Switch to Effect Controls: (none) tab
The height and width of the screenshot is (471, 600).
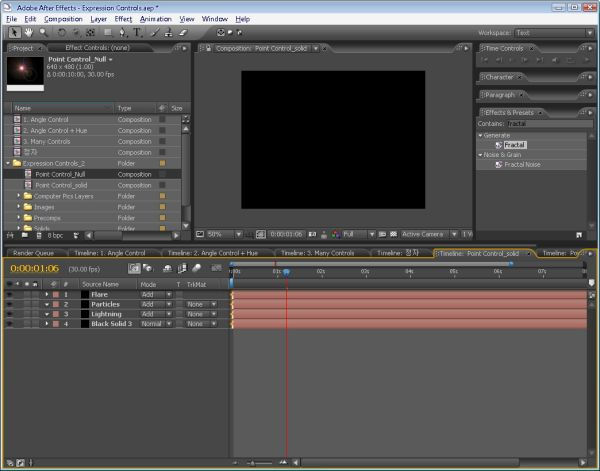point(97,48)
